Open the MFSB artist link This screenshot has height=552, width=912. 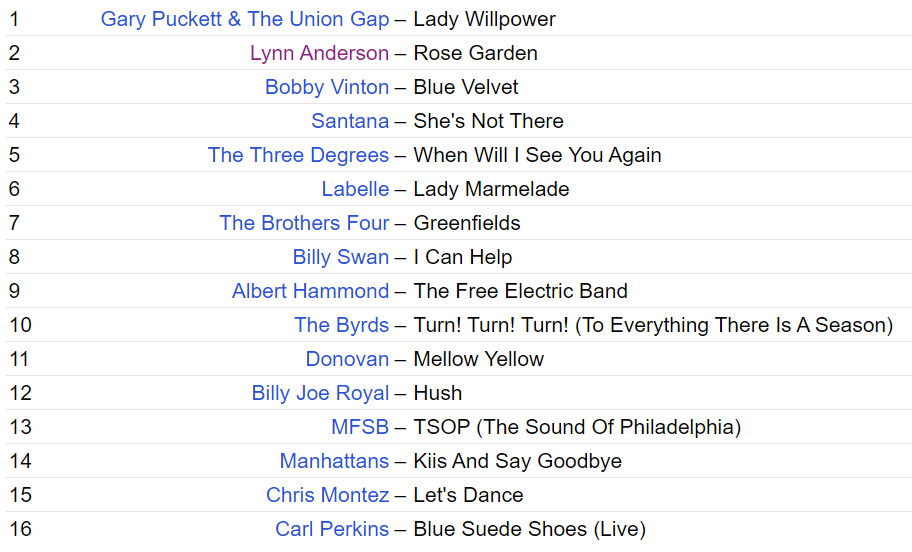click(x=359, y=427)
